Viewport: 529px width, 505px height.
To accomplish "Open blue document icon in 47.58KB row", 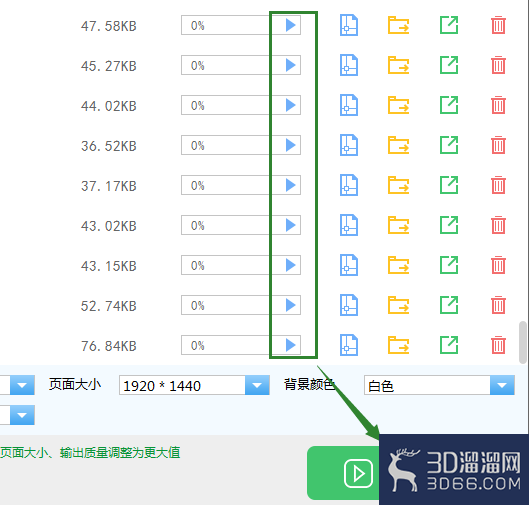I will coord(349,25).
